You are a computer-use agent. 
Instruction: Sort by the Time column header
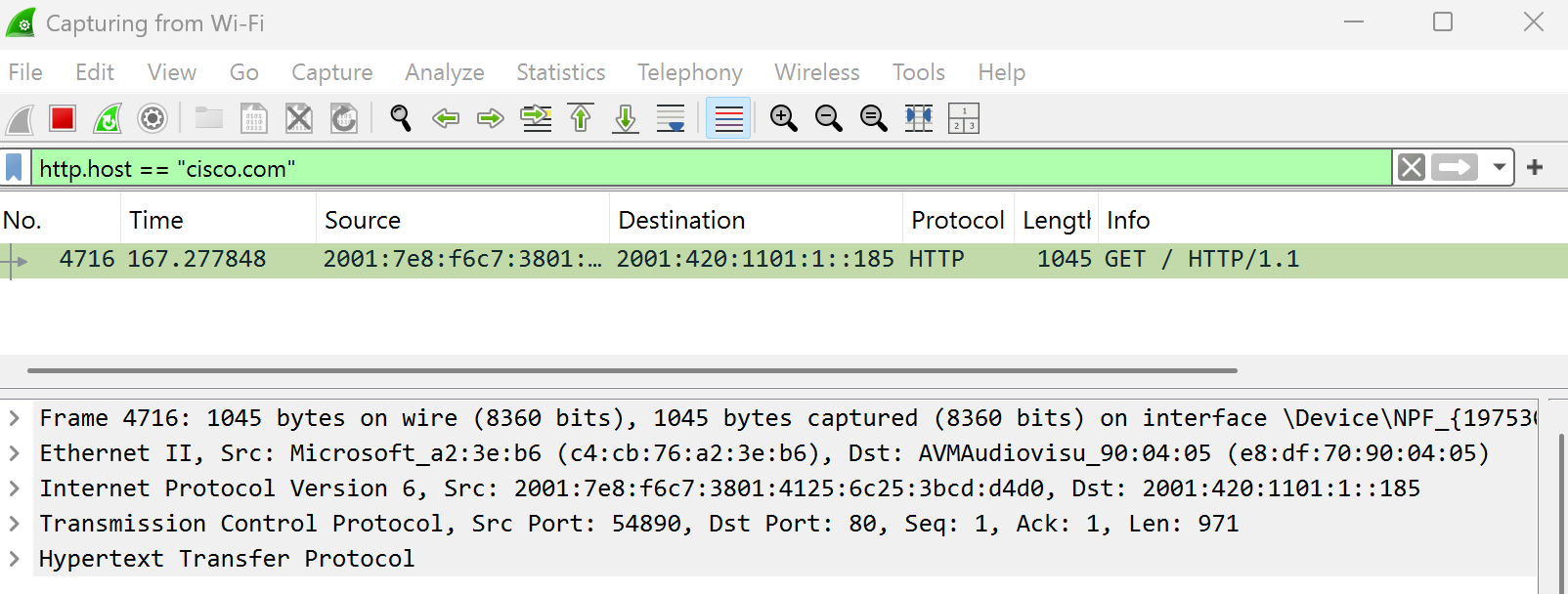pos(219,221)
